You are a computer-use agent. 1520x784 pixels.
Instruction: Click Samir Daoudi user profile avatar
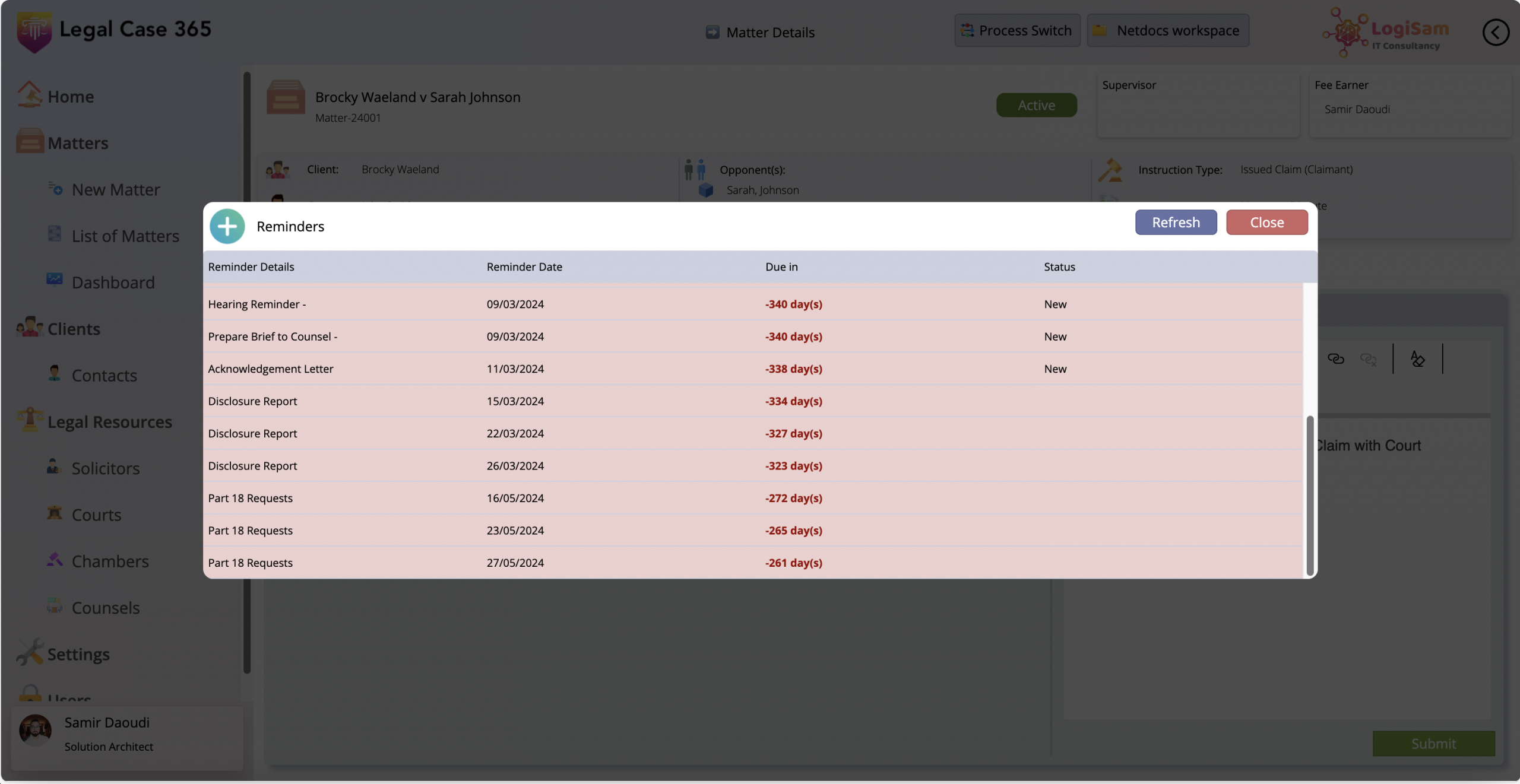36,730
